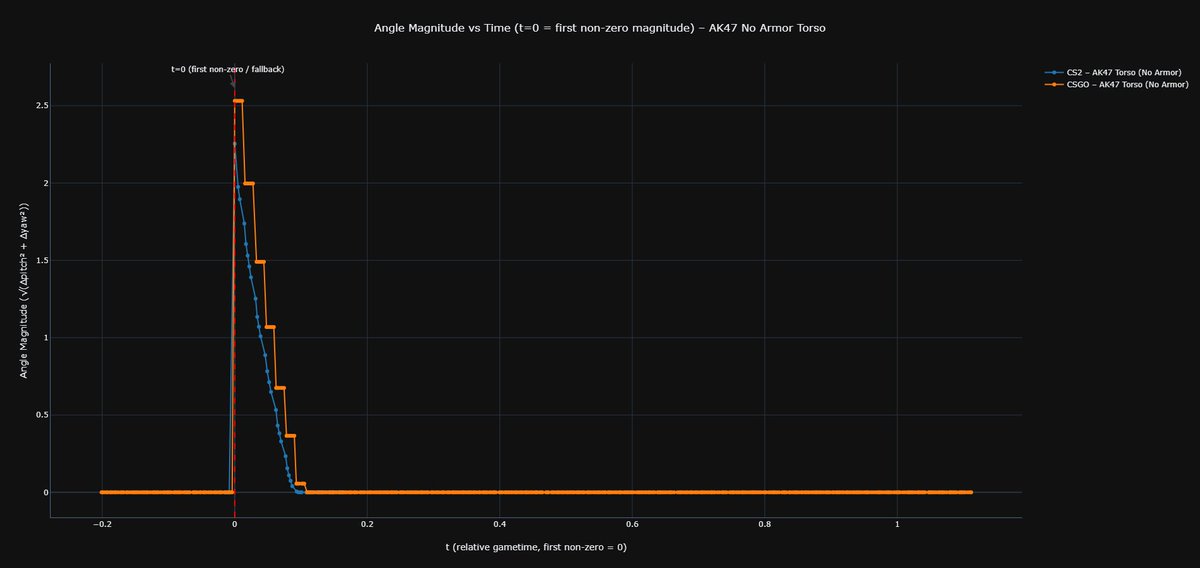Viewport: 1200px width, 568px height.
Task: Click the blue CS2 legend line marker
Action: pos(1052,72)
